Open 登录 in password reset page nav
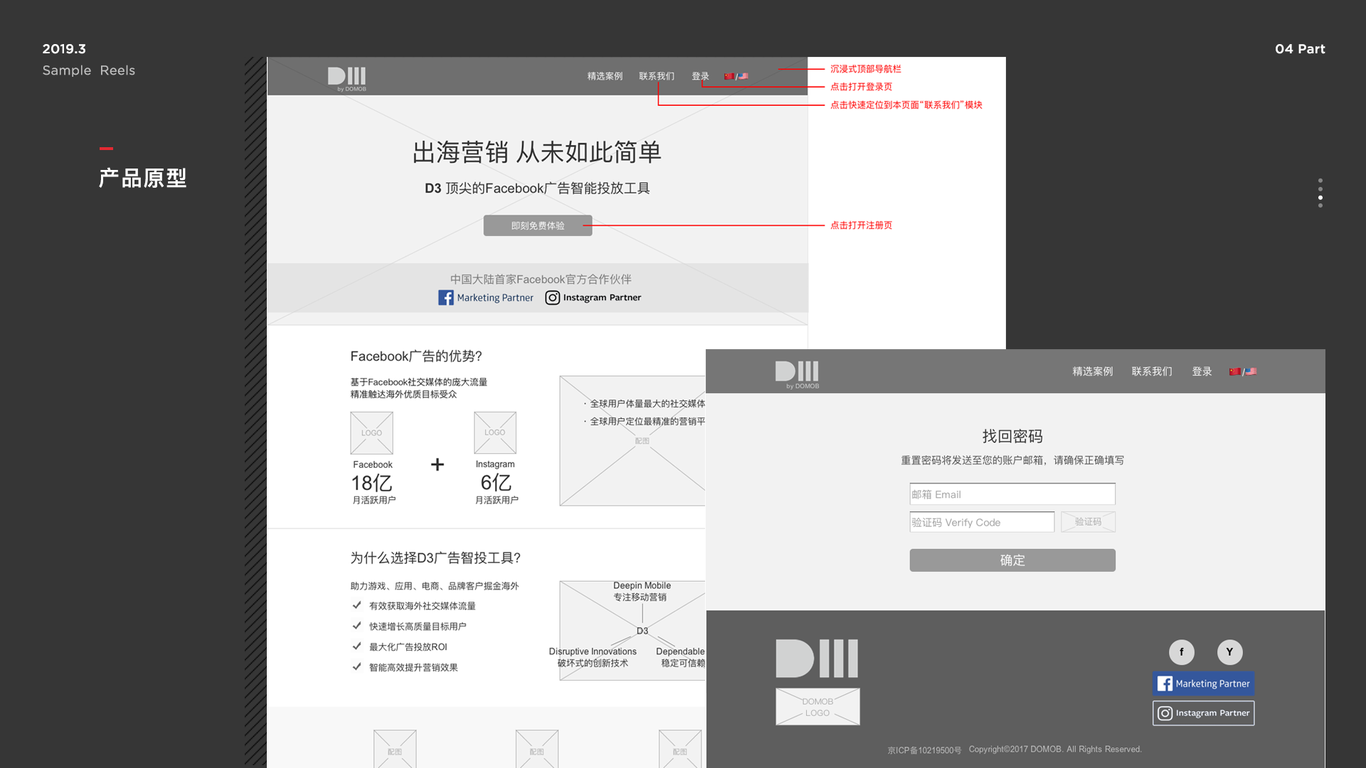This screenshot has height=768, width=1366. (x=1202, y=371)
